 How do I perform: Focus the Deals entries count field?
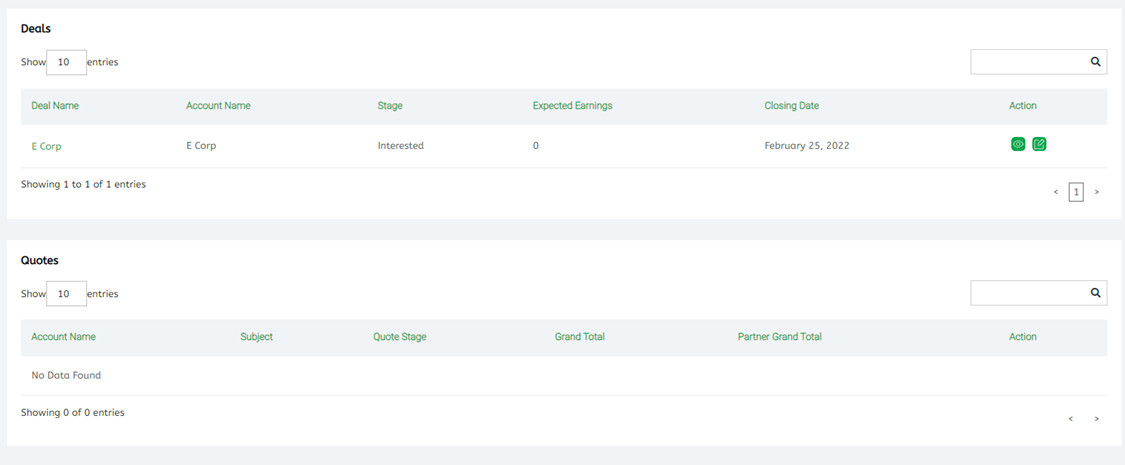pos(66,62)
